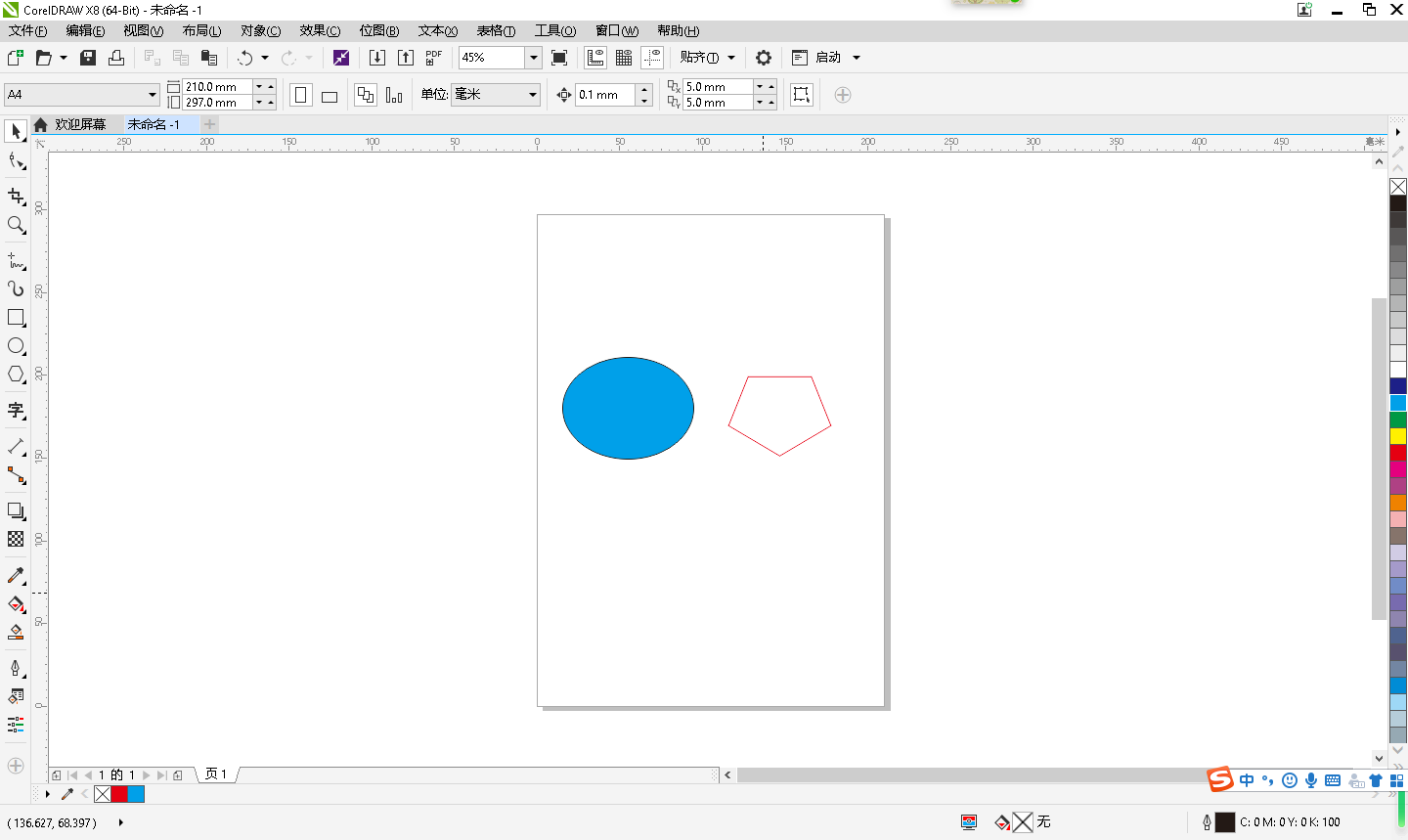Viewport: 1408px width, 840px height.
Task: Select the Text tool
Action: [16, 410]
